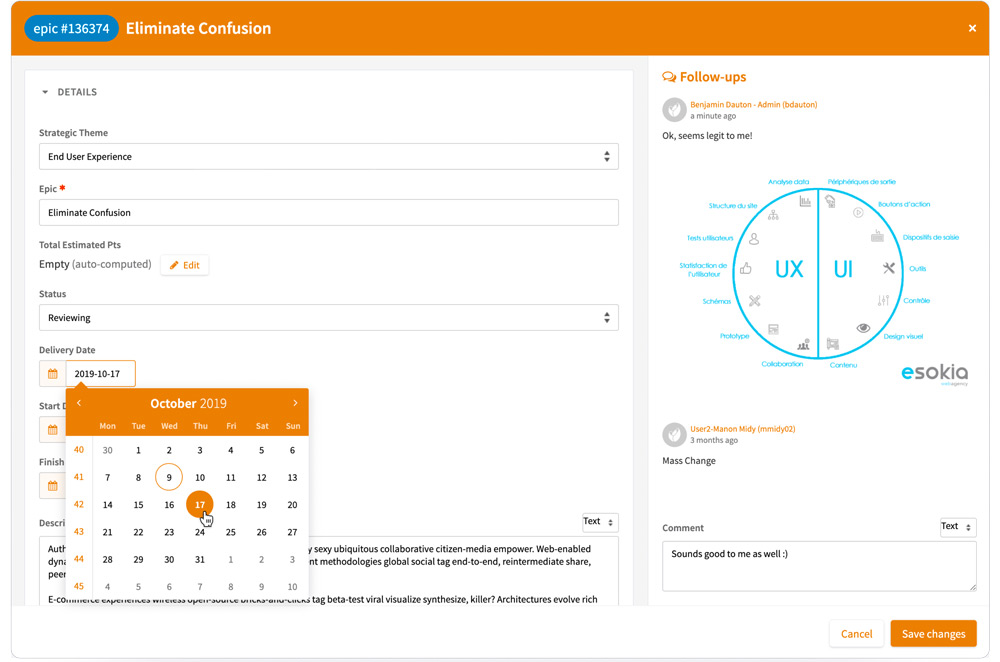Select October 4 in the calendar
The height and width of the screenshot is (662, 1000).
pyautogui.click(x=231, y=450)
